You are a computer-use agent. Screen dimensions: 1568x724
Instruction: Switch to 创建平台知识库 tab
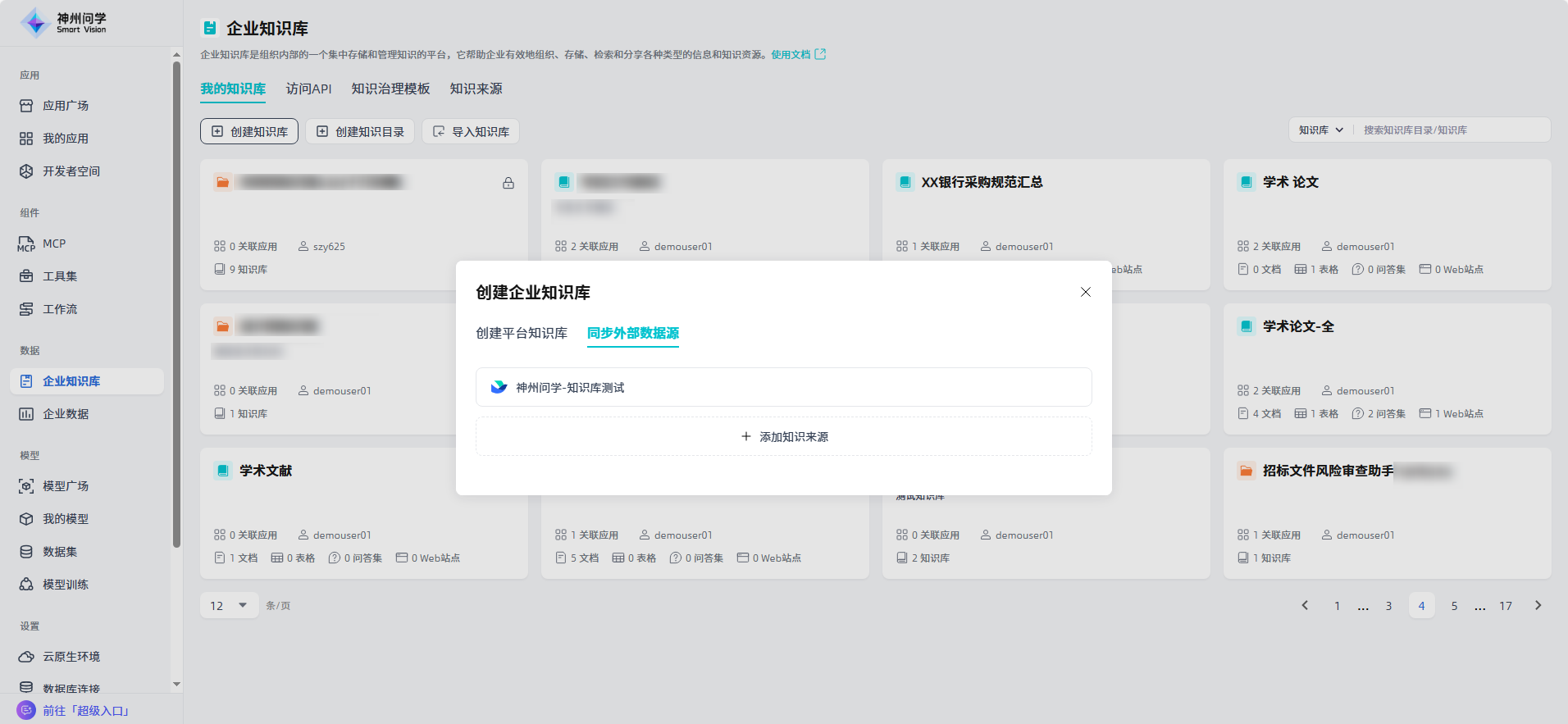point(522,333)
